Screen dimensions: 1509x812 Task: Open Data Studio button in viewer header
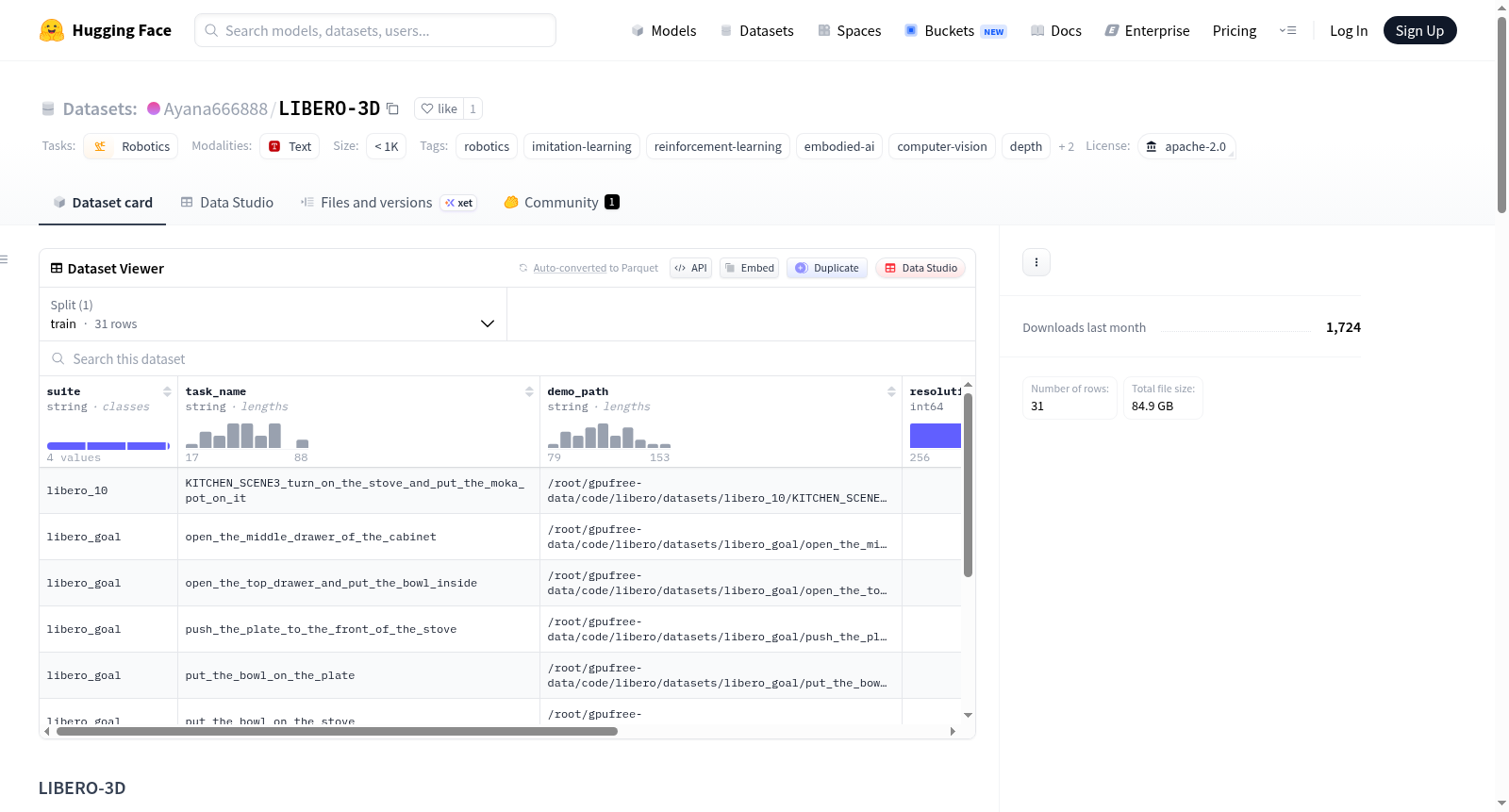[x=920, y=268]
